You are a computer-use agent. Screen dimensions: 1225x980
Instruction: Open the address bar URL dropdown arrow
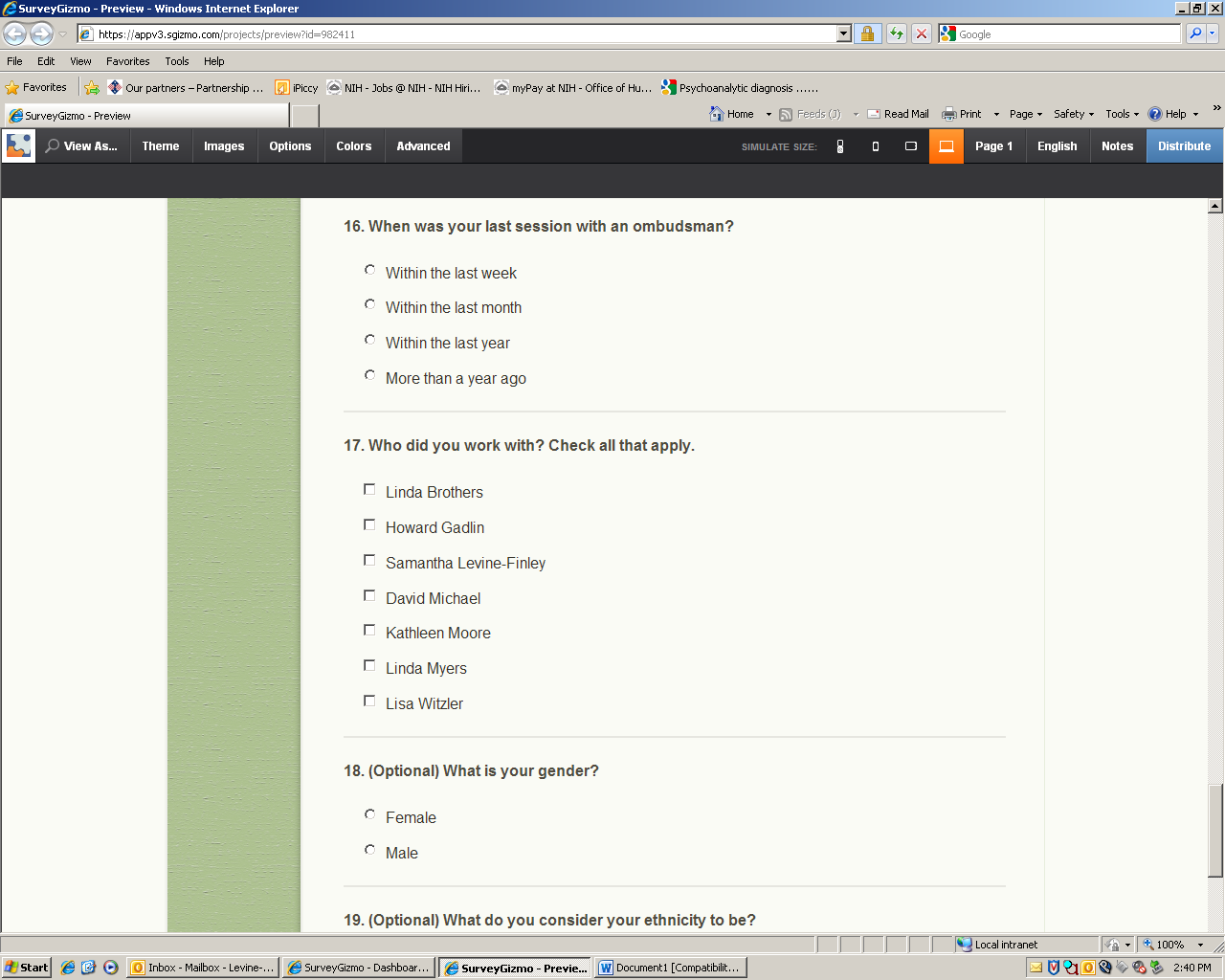pos(843,33)
